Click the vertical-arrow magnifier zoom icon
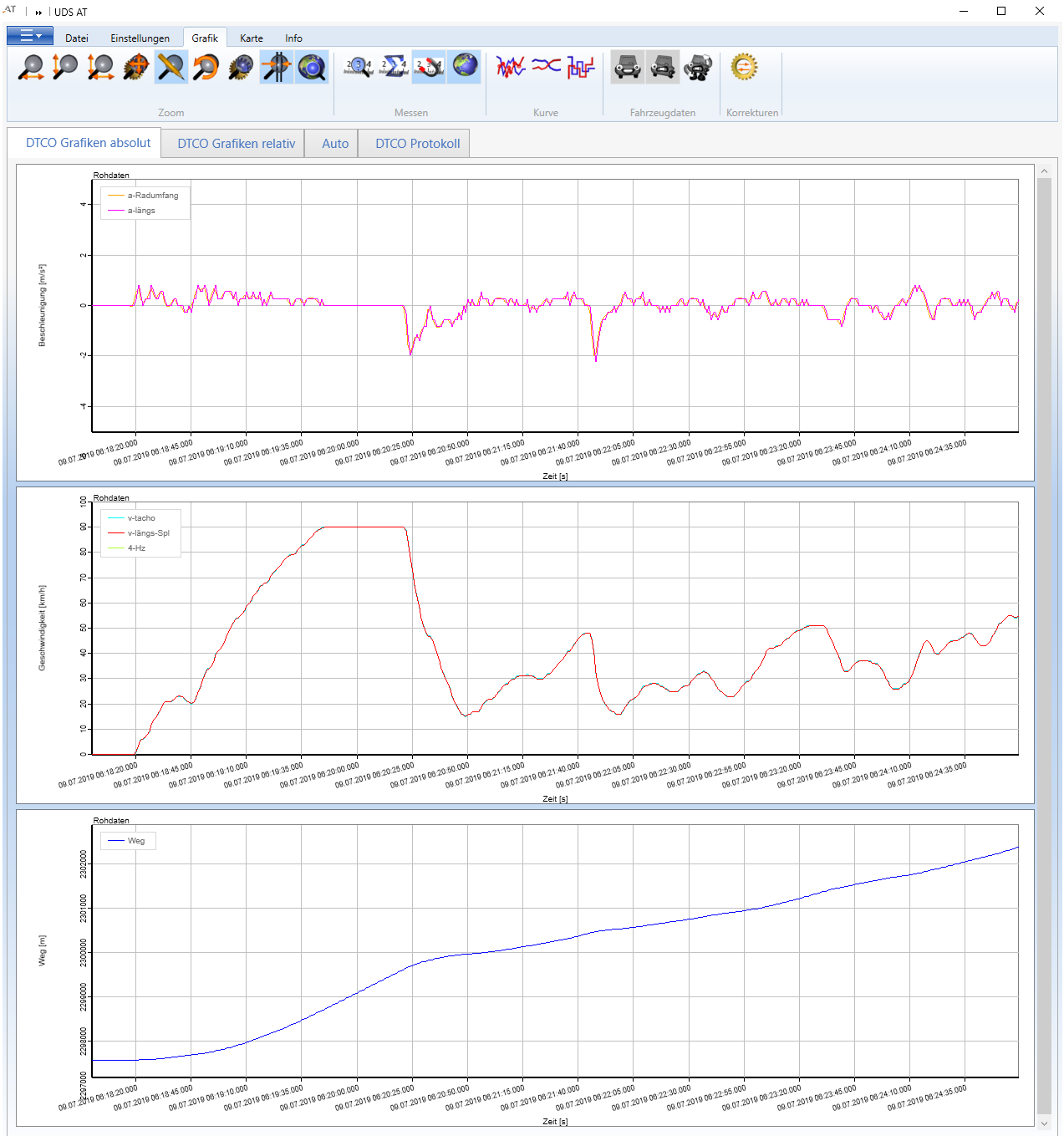The height and width of the screenshot is (1136, 1064). 65,67
